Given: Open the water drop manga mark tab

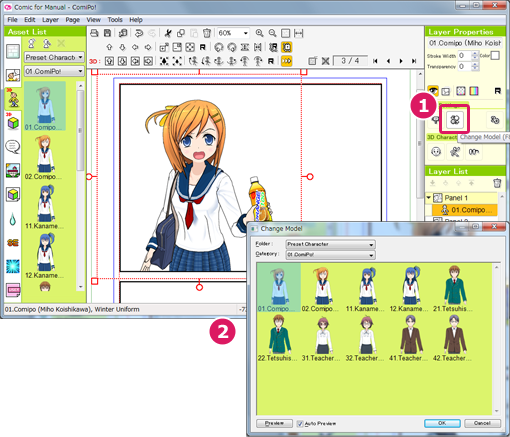Looking at the screenshot, I should point(13,219).
